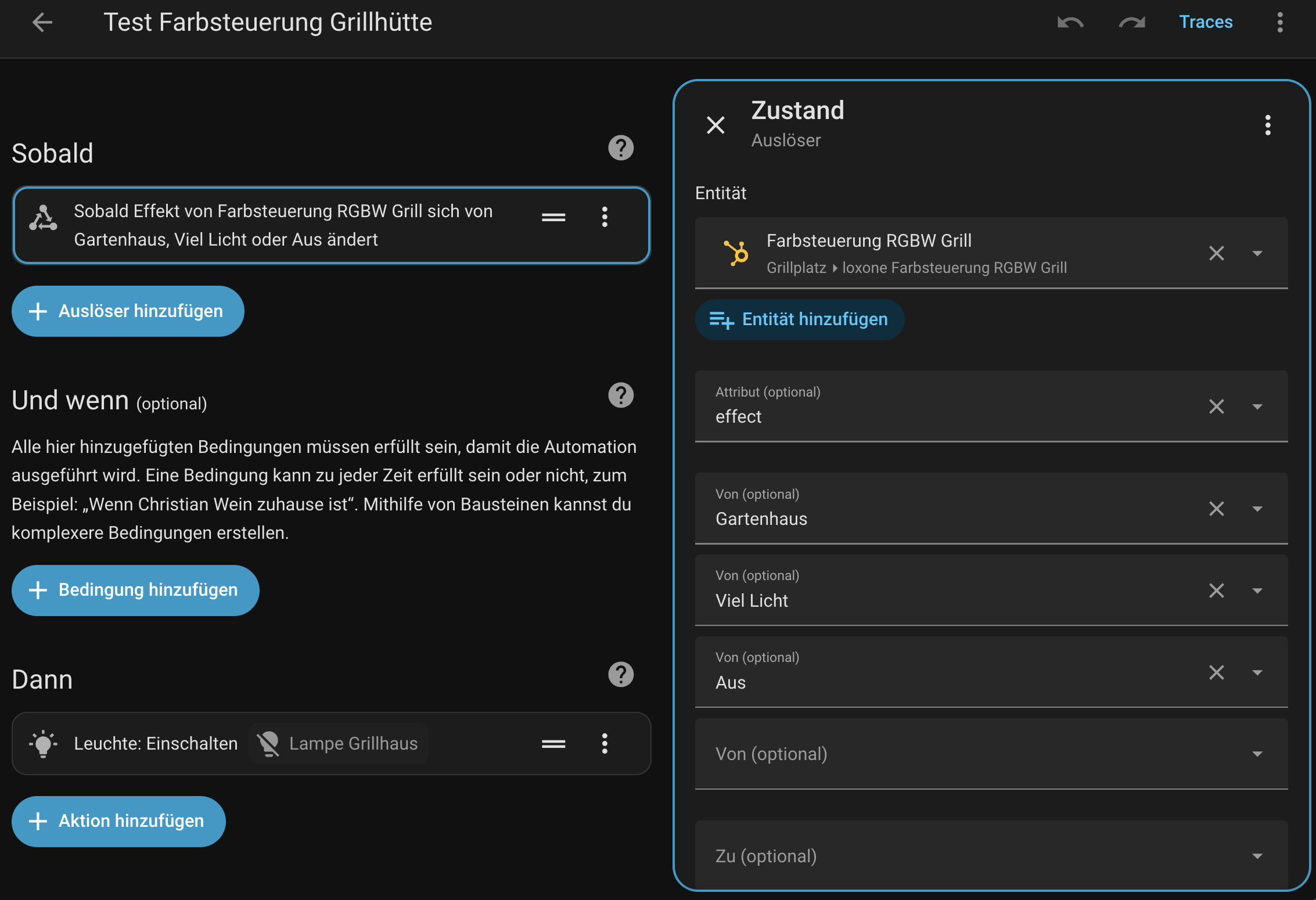Expand the Attribut effect dropdown

[x=1257, y=406]
